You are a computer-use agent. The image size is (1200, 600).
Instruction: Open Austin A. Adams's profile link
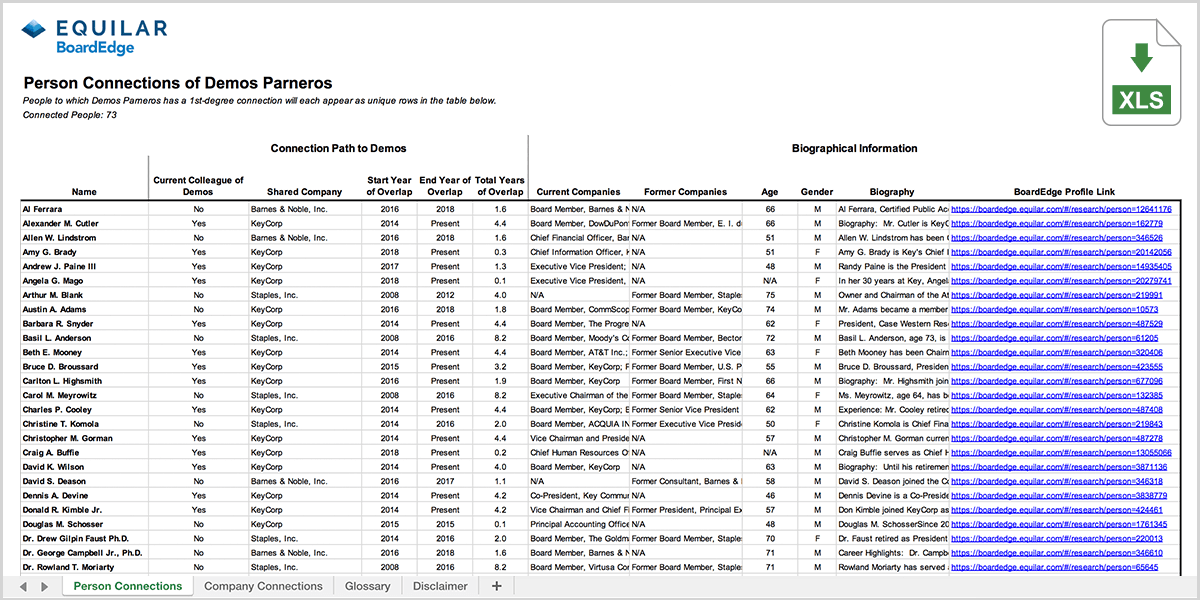click(x=1054, y=310)
